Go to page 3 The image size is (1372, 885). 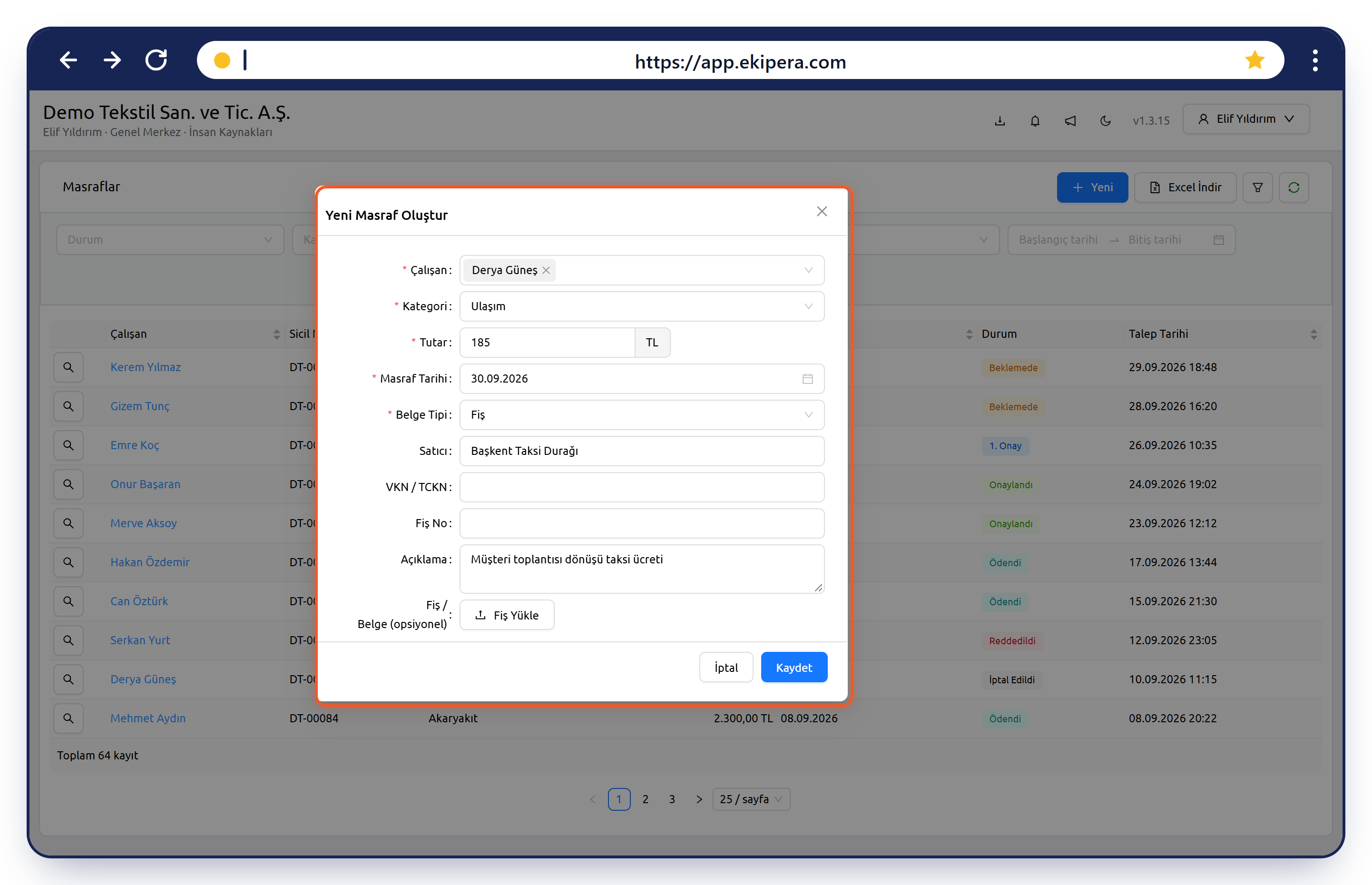672,799
